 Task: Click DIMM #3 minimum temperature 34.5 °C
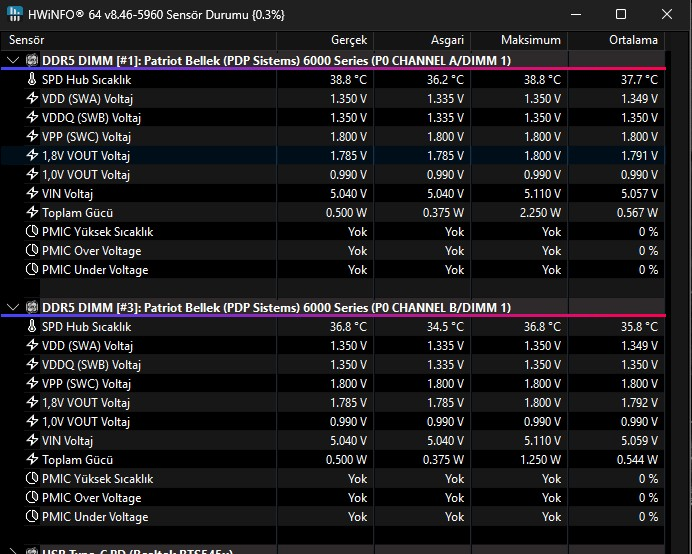pyautogui.click(x=445, y=327)
